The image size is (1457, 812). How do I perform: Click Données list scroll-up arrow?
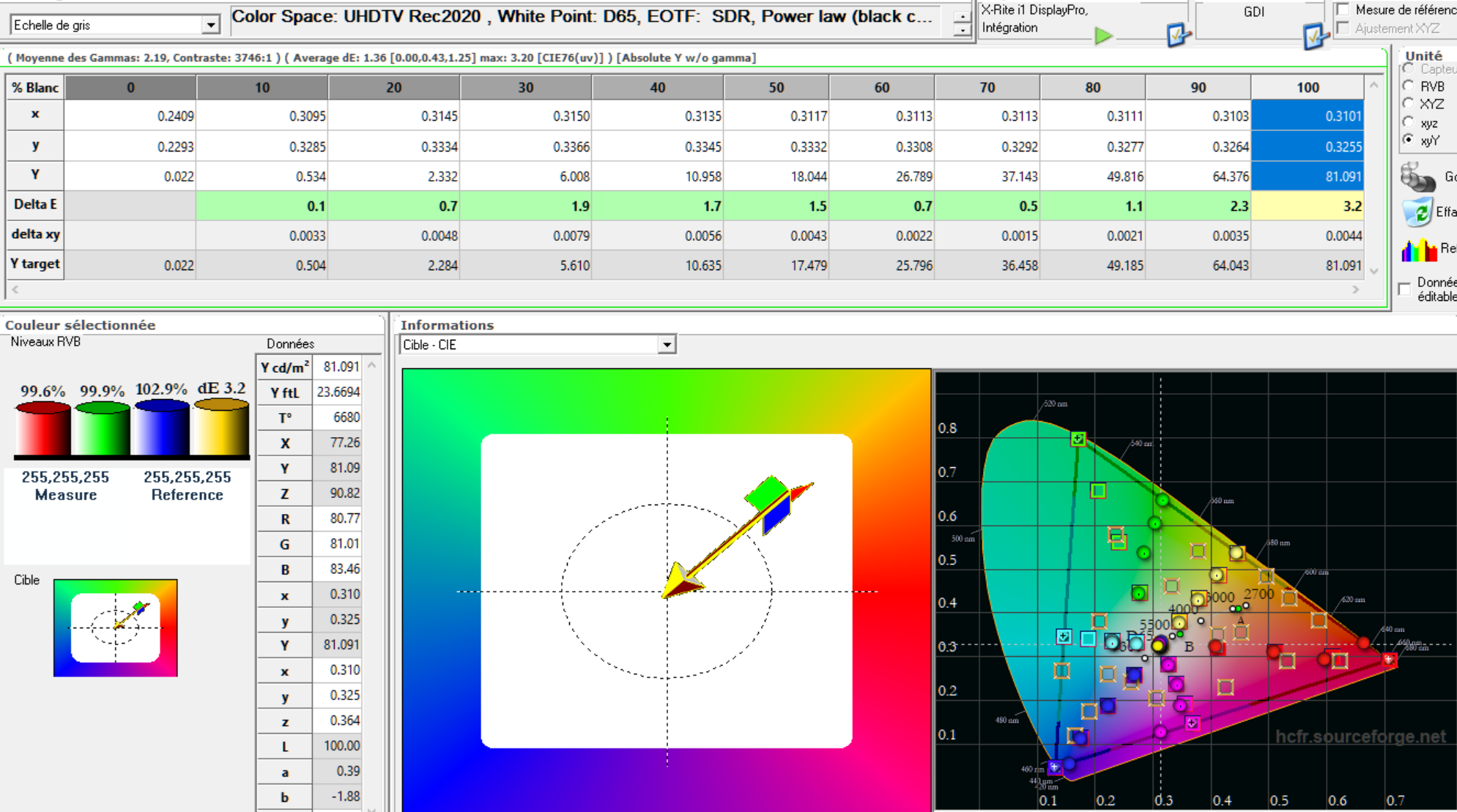click(x=372, y=365)
